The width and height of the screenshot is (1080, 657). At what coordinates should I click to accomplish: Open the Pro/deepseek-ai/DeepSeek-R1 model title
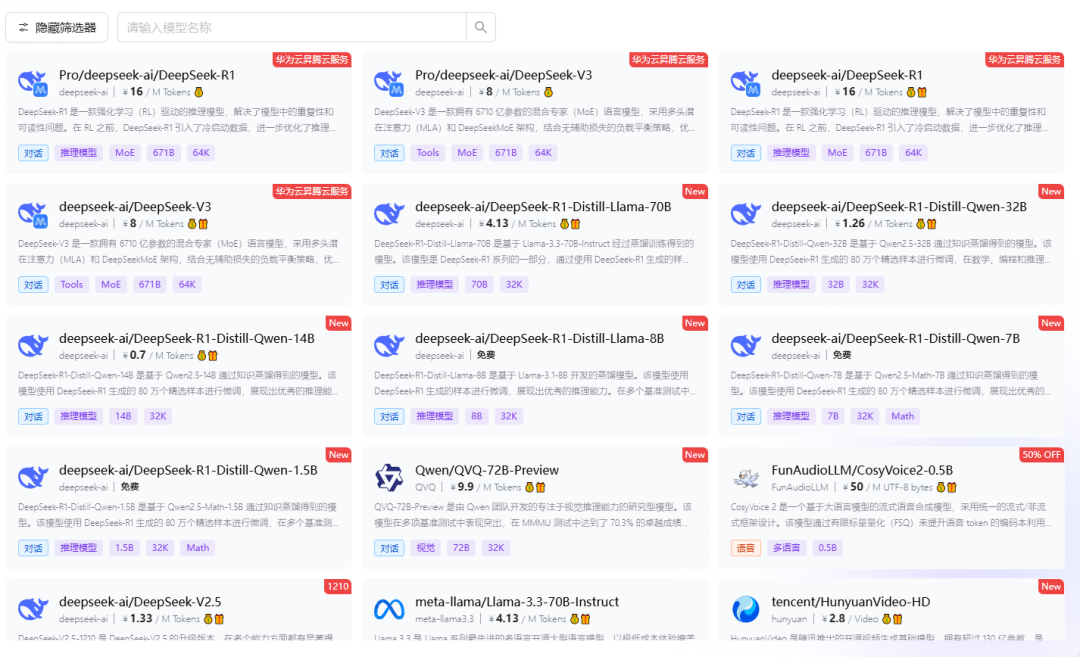tap(147, 75)
